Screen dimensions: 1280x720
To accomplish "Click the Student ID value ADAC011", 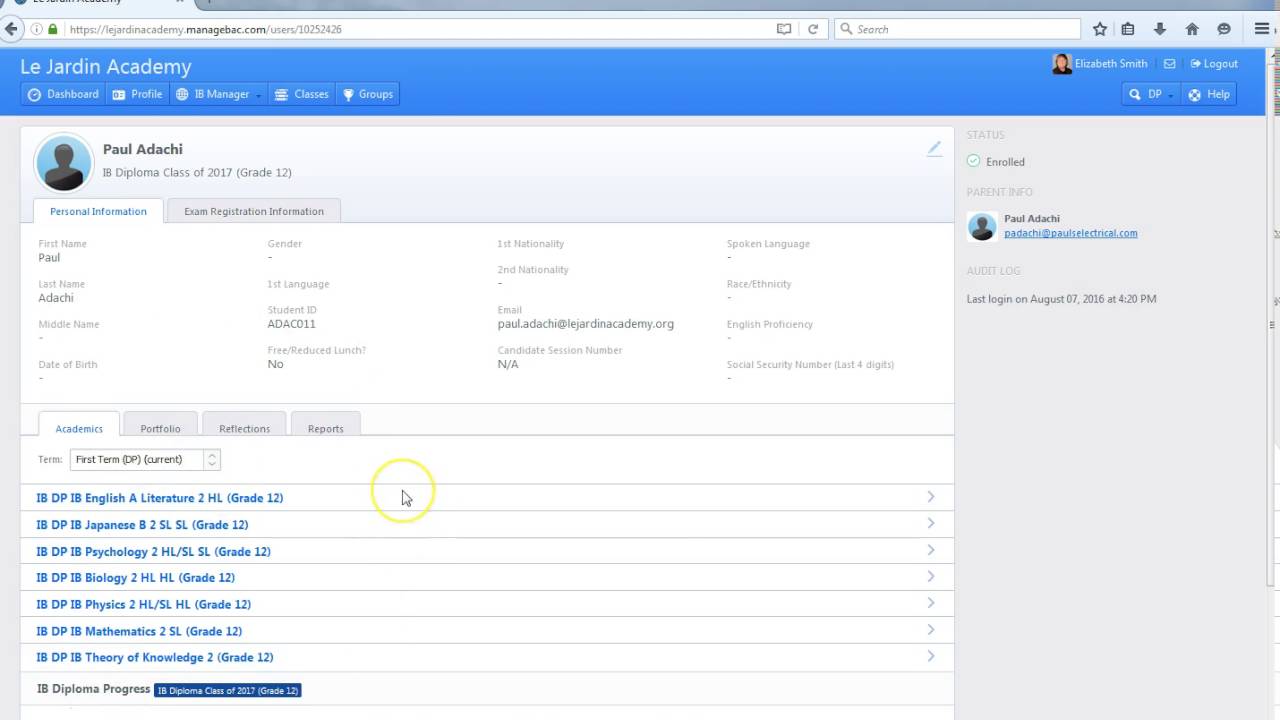I will [292, 324].
